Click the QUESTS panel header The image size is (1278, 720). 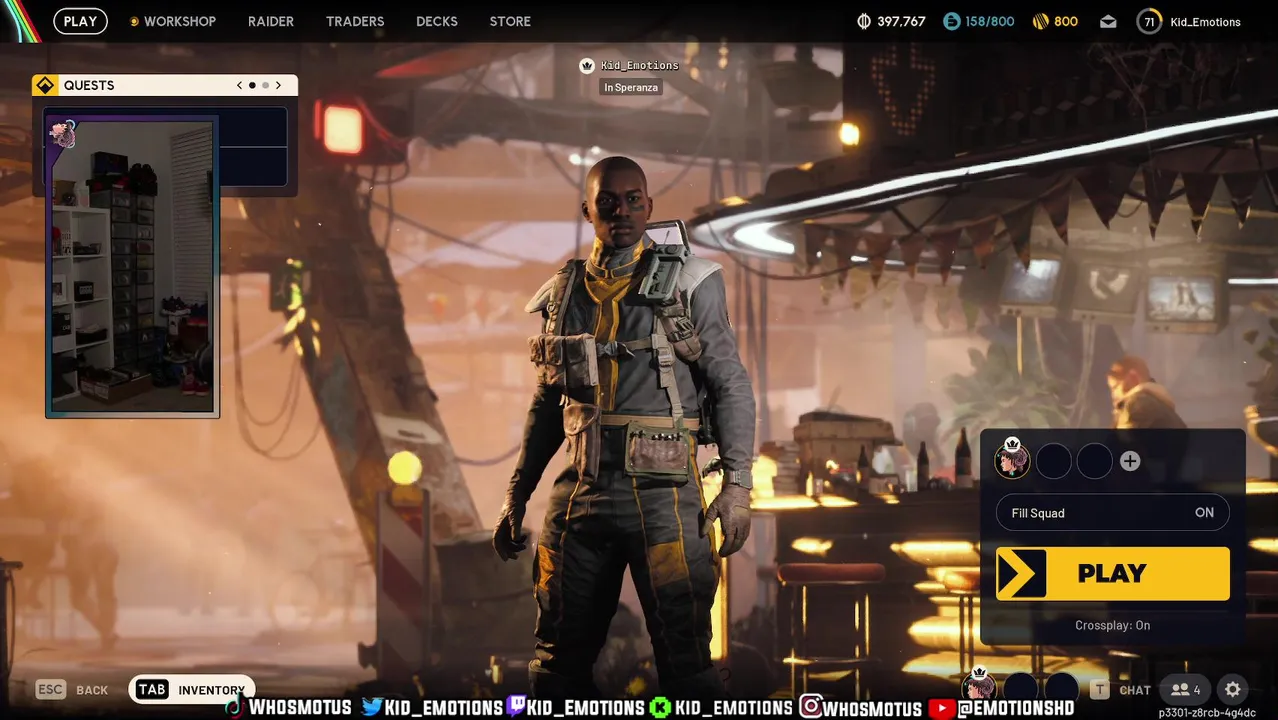point(165,85)
